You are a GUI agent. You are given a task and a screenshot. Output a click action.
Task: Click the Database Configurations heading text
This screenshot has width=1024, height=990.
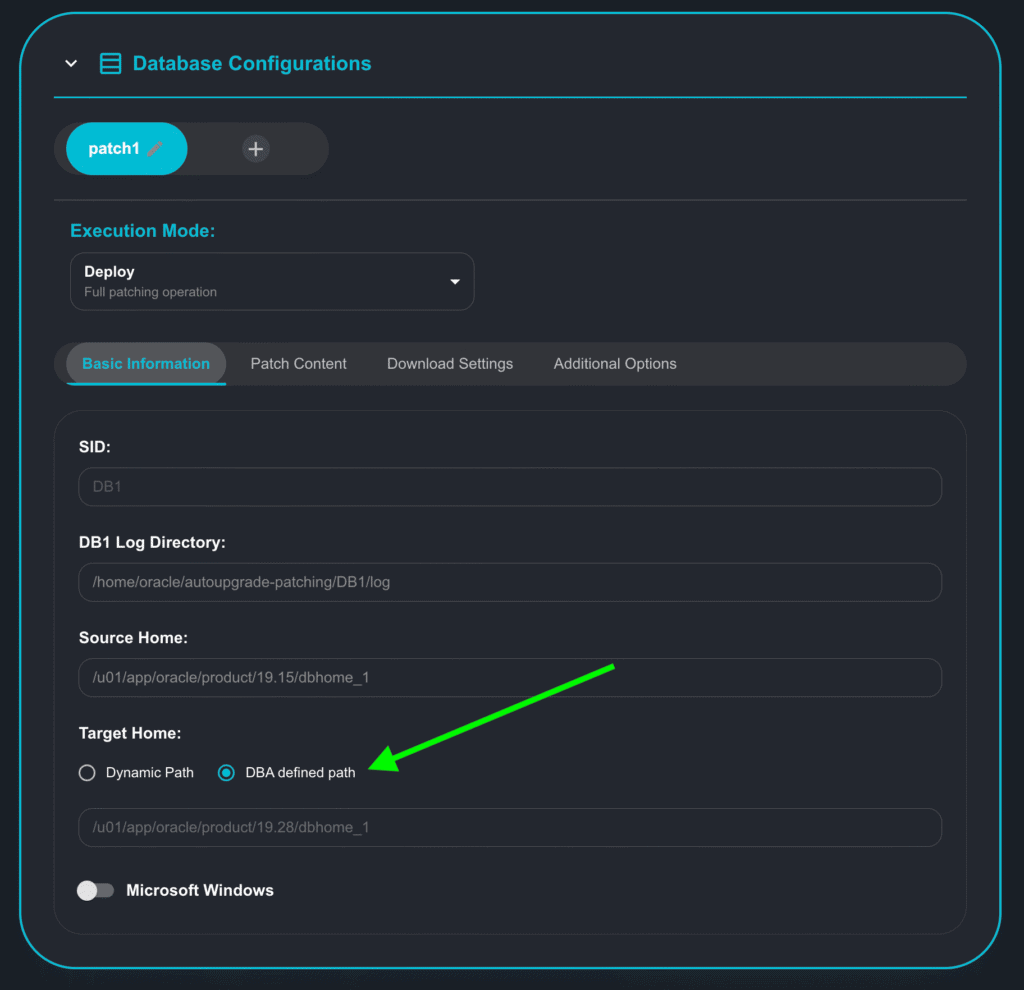251,64
